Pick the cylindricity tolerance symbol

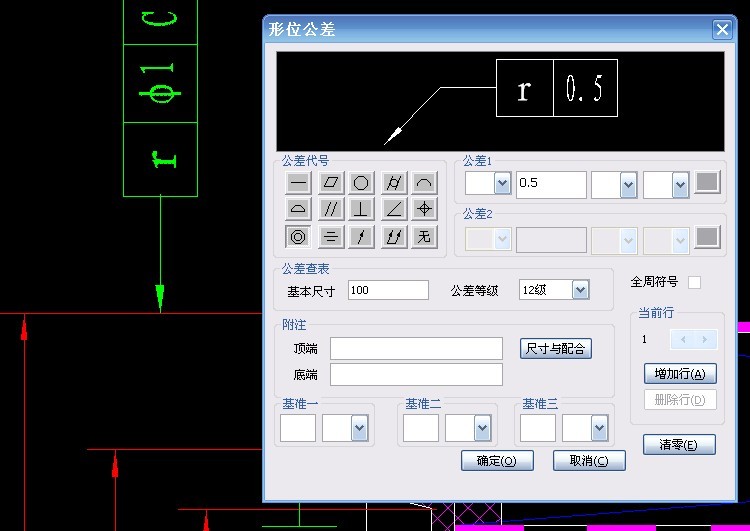coord(393,183)
